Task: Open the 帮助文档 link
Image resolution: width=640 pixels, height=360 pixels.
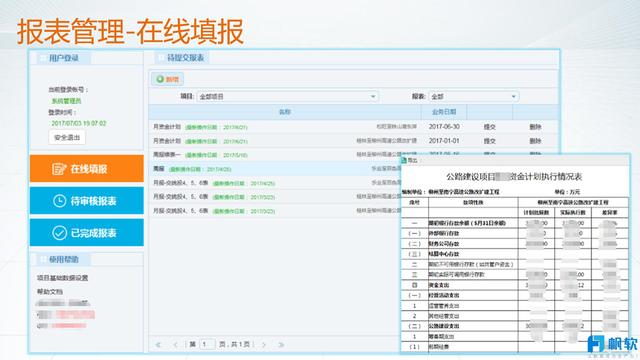Action: (x=50, y=291)
